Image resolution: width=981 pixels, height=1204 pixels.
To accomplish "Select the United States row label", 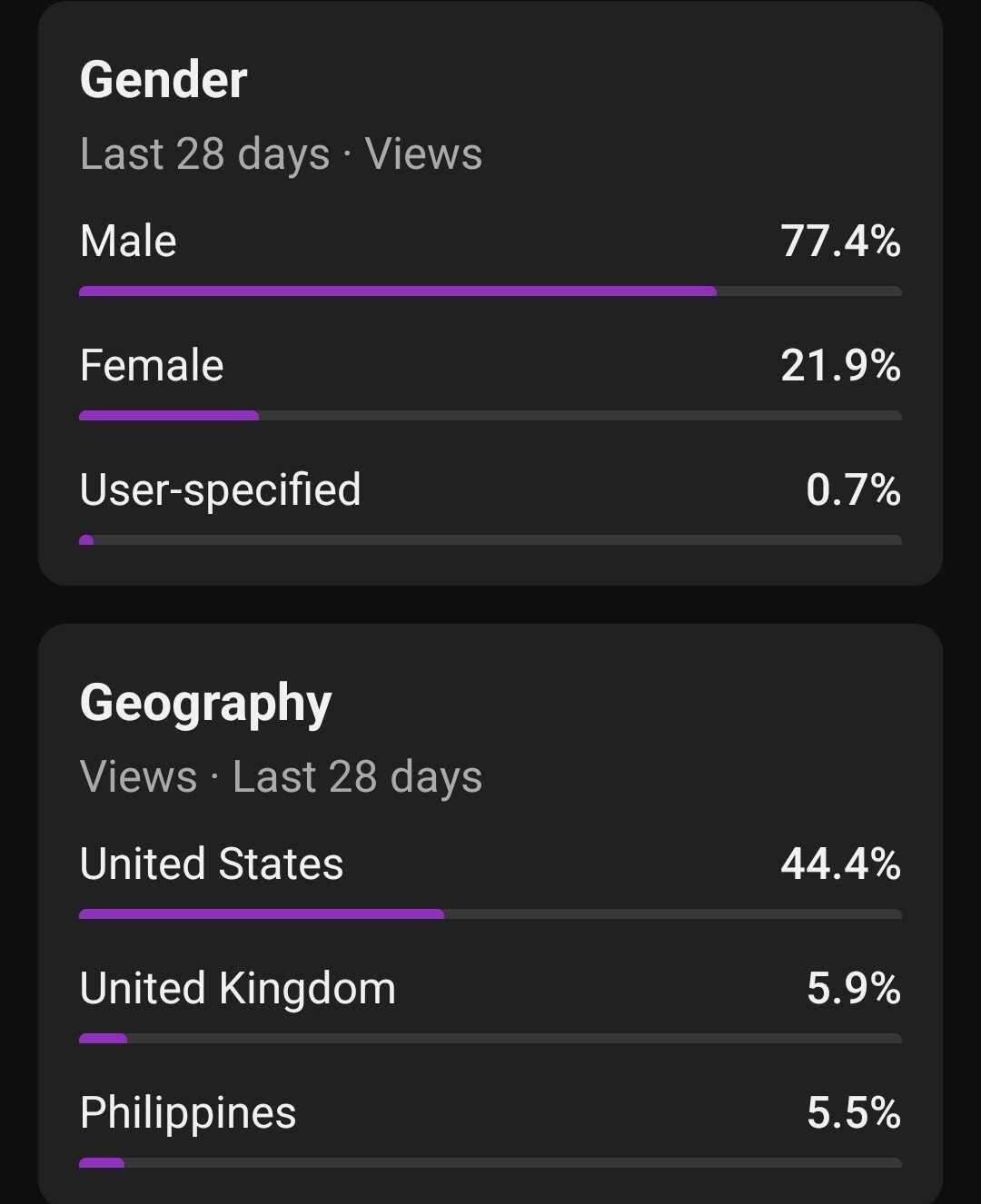I will (212, 864).
